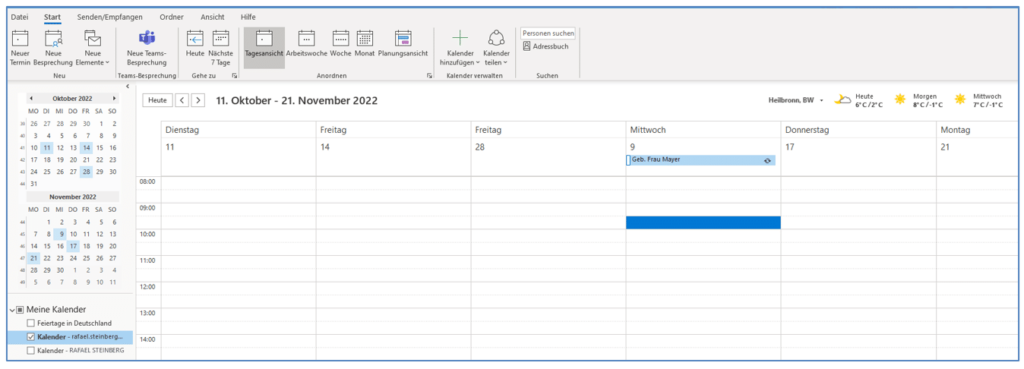Open the Planungsansicht view
The height and width of the screenshot is (369, 1024).
[x=403, y=44]
